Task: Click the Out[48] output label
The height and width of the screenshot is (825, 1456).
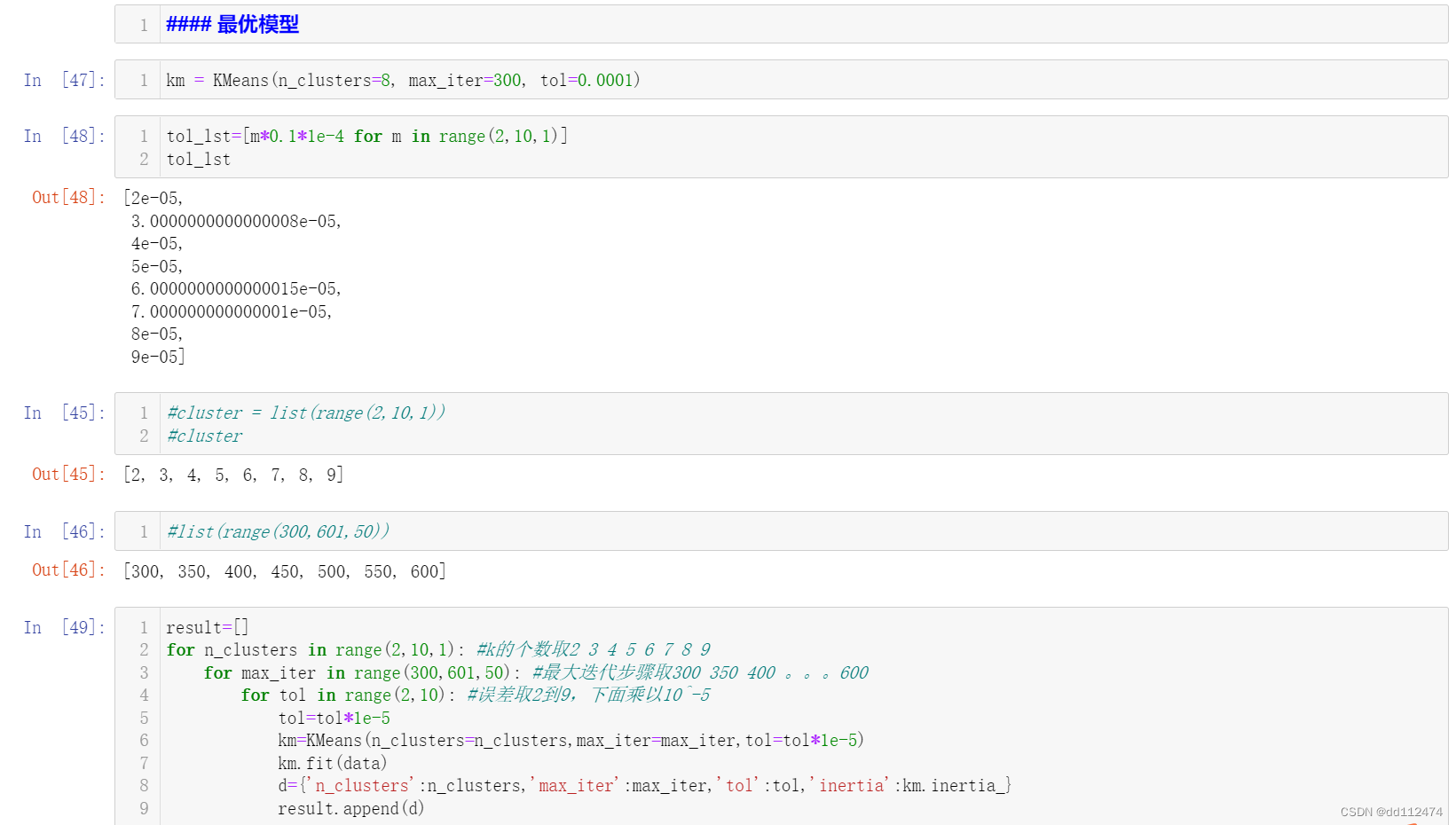Action: tap(68, 197)
